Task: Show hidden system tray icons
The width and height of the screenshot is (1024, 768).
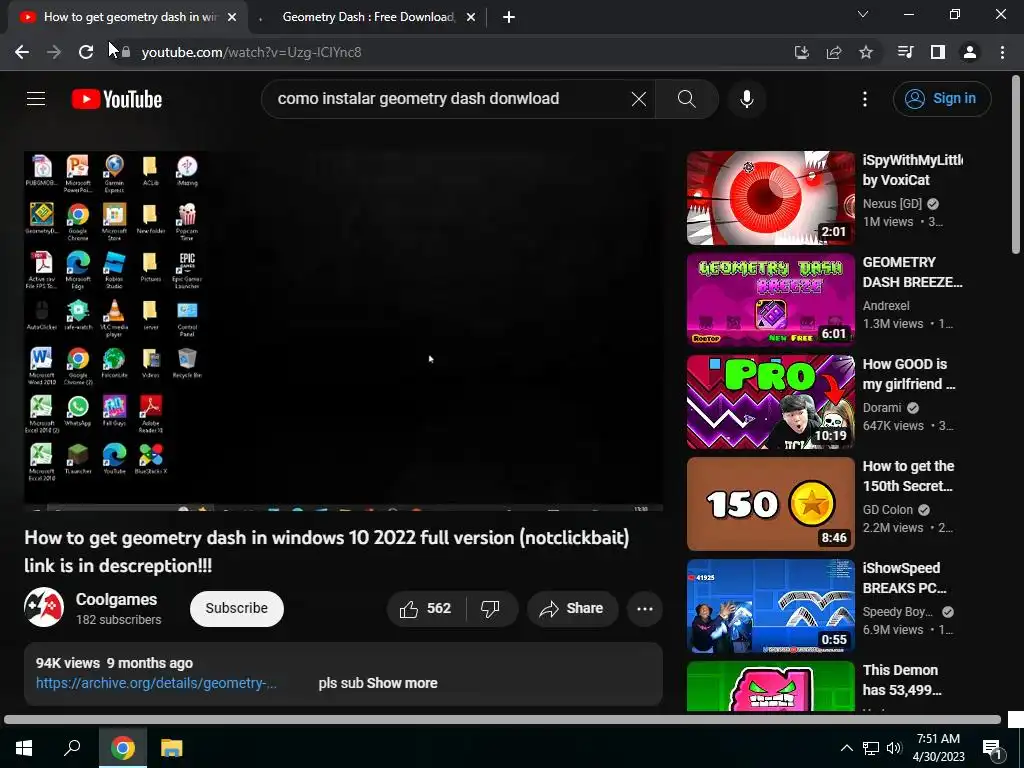Action: 846,748
